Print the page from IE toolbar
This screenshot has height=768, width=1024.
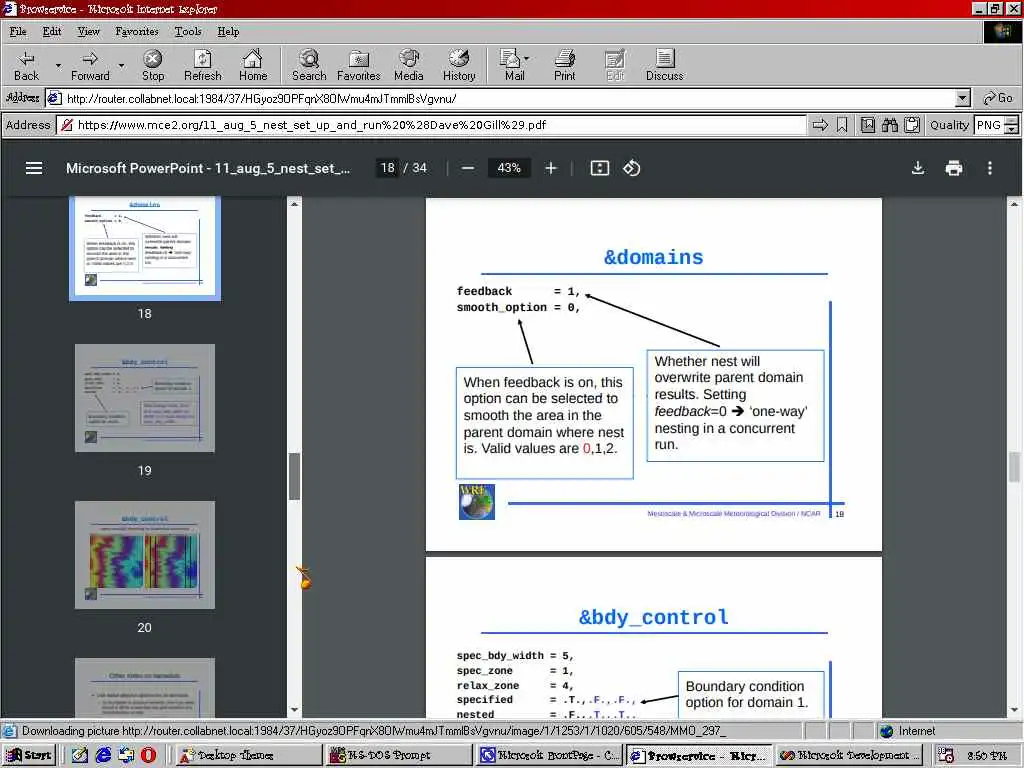point(565,65)
